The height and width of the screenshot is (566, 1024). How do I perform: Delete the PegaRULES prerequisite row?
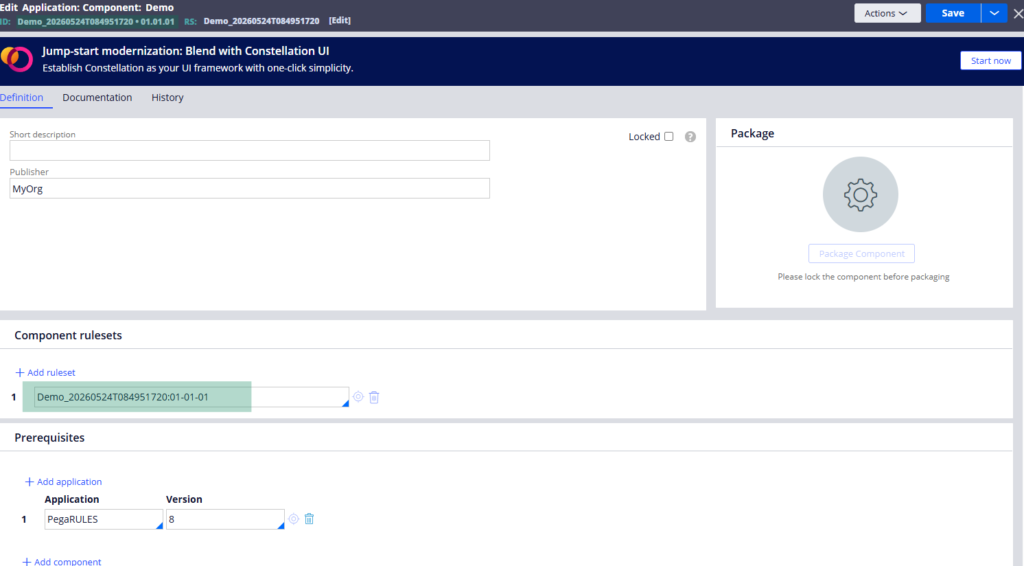click(310, 518)
